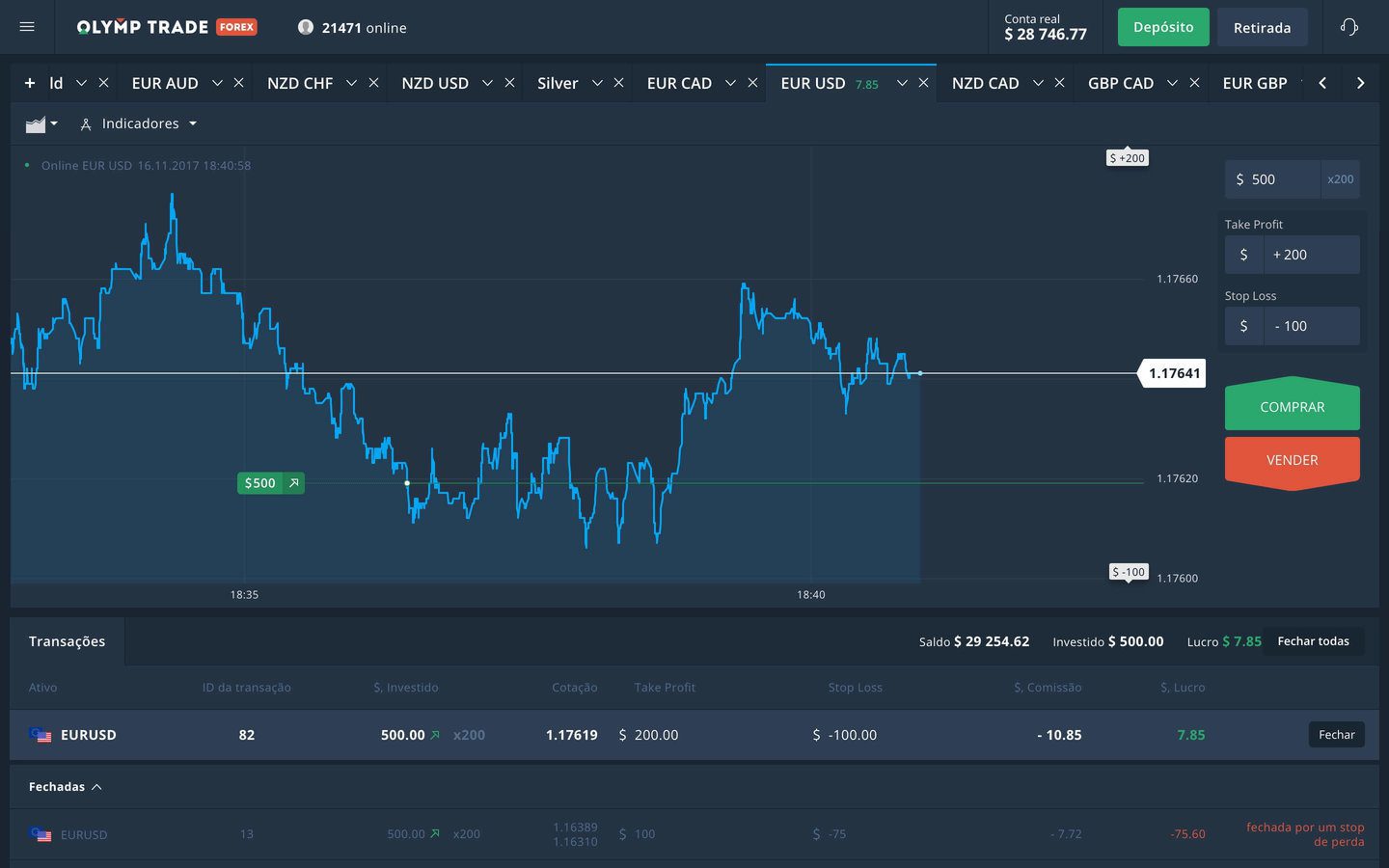The height and width of the screenshot is (868, 1389).
Task: Open the Indicadores dropdown
Action: [x=140, y=124]
